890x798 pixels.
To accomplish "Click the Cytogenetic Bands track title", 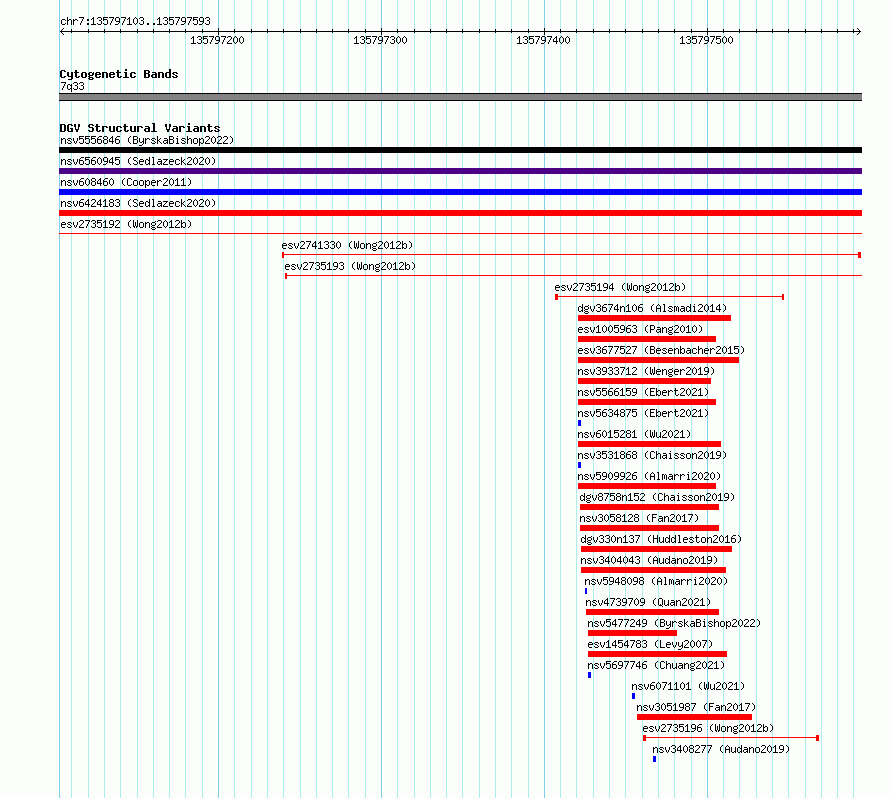I will (x=119, y=74).
